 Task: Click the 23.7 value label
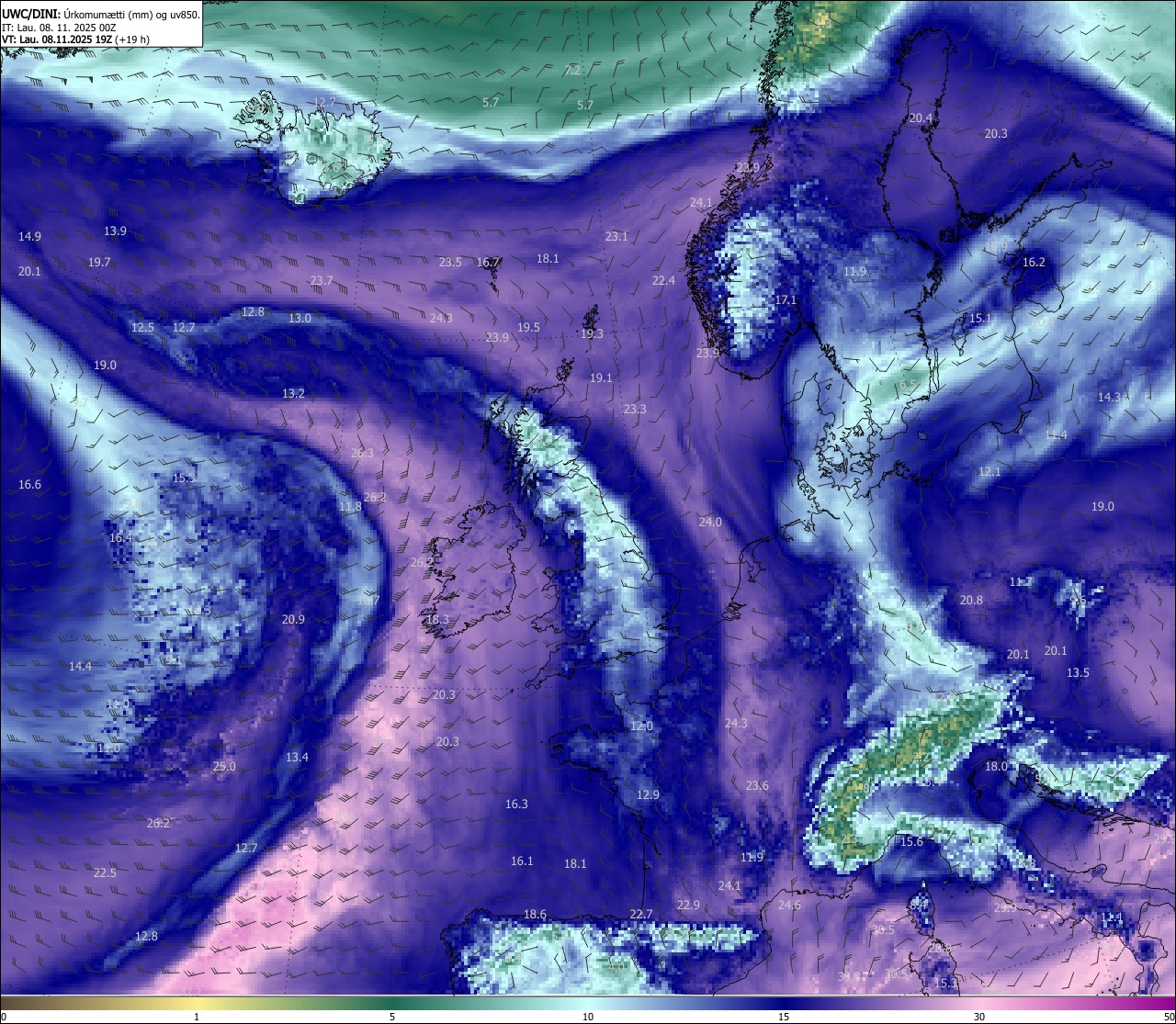322,280
